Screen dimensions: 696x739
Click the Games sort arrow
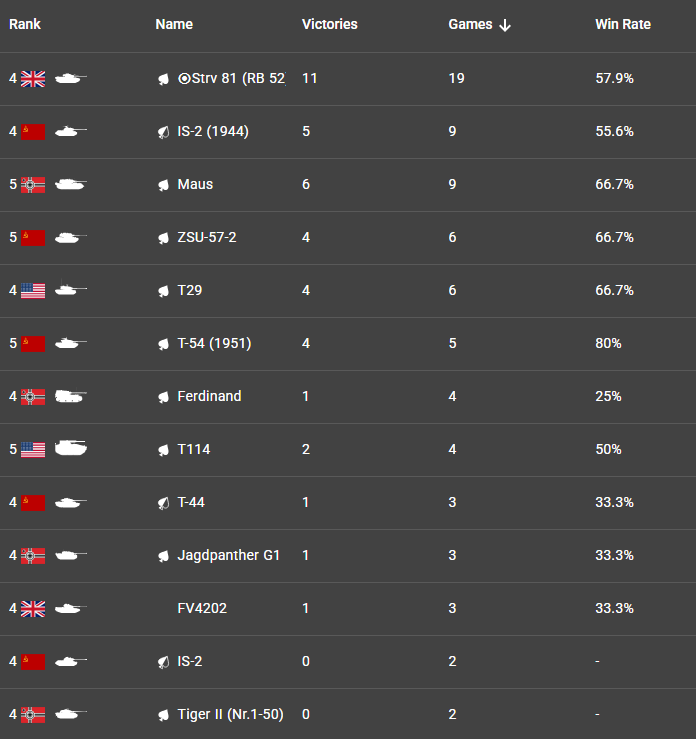505,25
